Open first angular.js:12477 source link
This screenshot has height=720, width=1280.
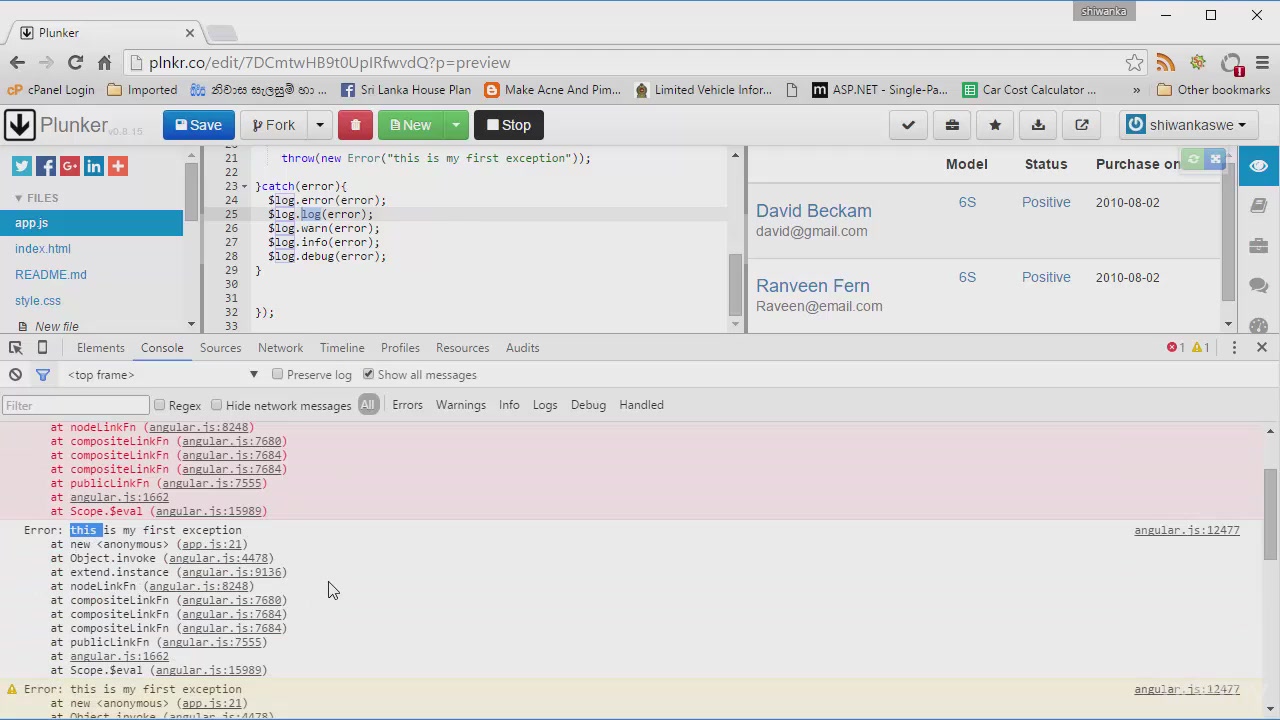pos(1187,530)
